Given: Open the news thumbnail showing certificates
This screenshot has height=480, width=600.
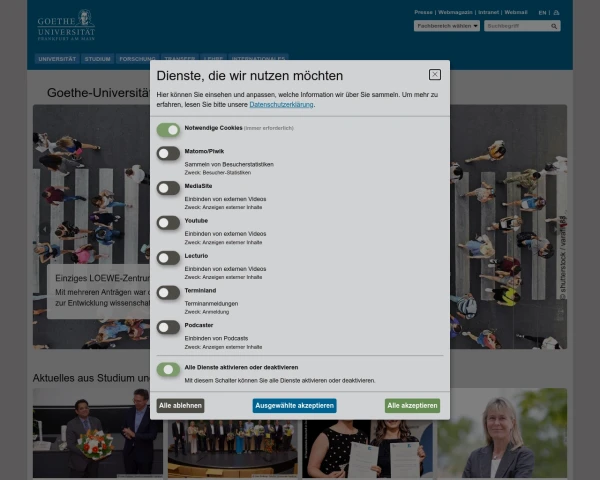Looking at the screenshot, I should click(x=367, y=449).
